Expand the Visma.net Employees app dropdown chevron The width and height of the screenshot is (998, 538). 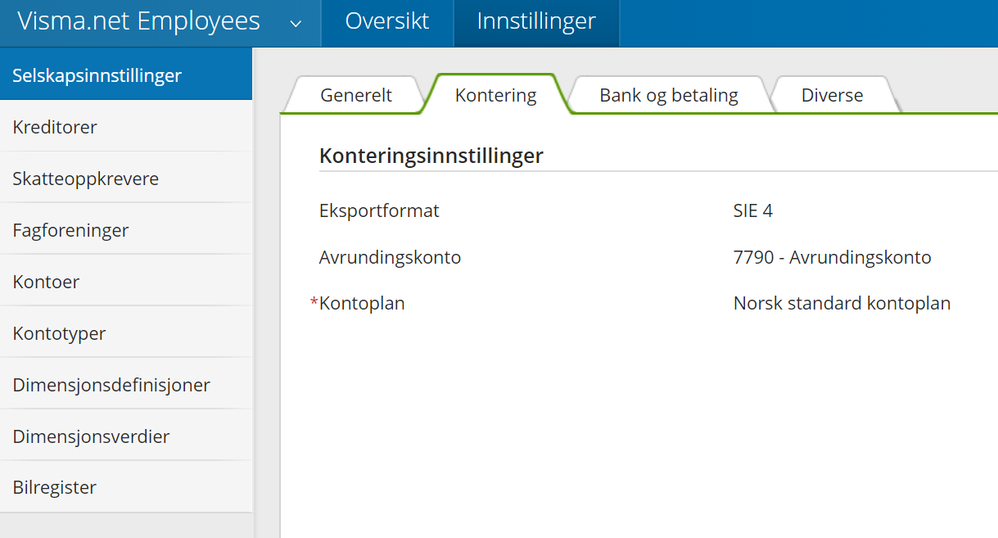(296, 23)
